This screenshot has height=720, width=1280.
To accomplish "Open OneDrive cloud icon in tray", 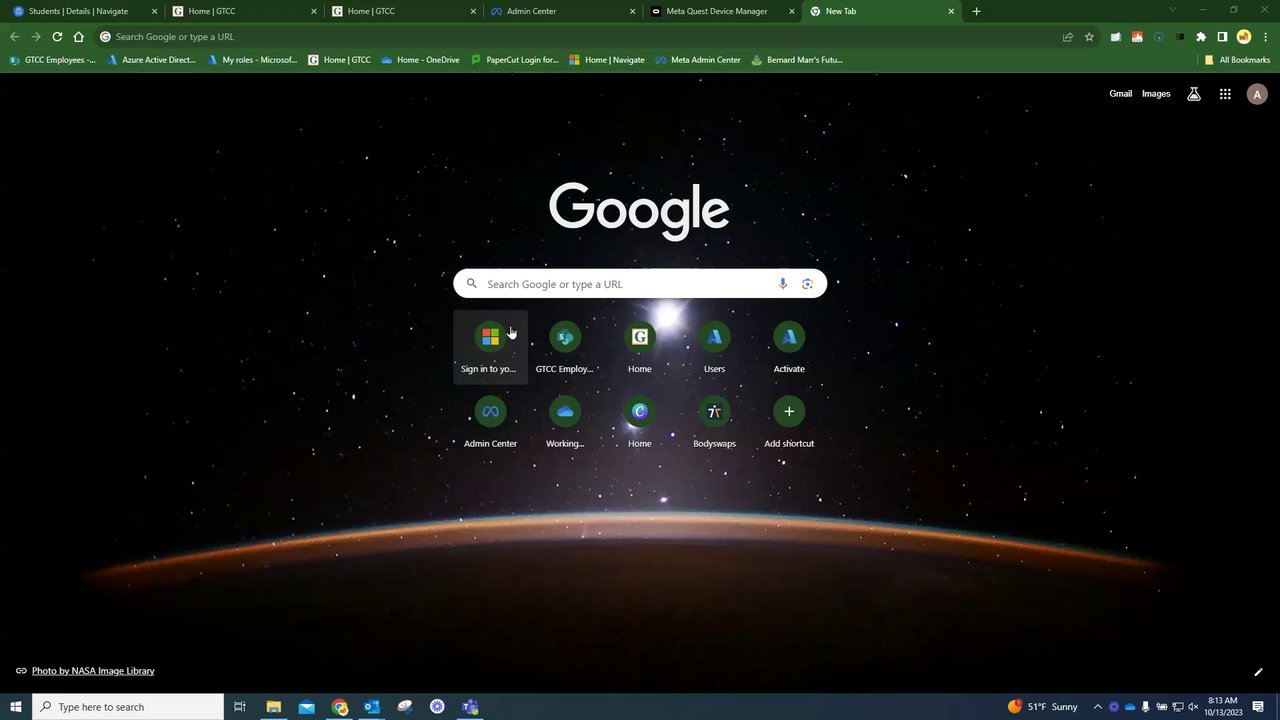I will [1130, 707].
